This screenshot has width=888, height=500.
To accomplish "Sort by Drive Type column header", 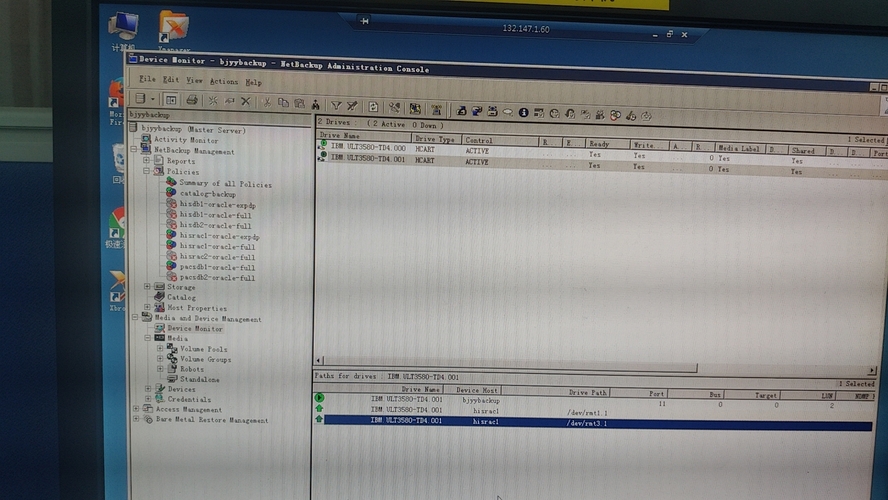I will coord(435,139).
